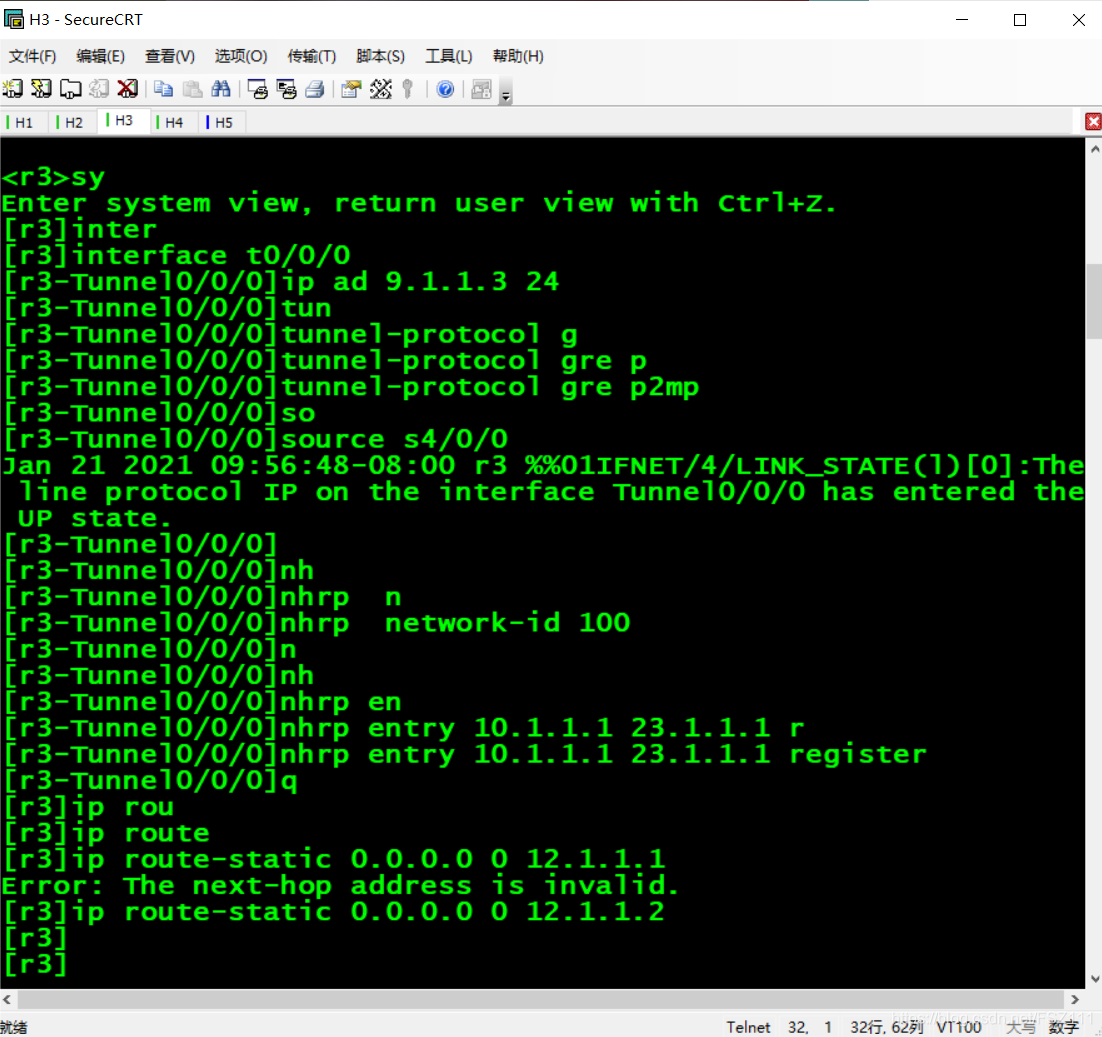Click the Print Selection icon
The image size is (1102, 1037).
tap(287, 89)
